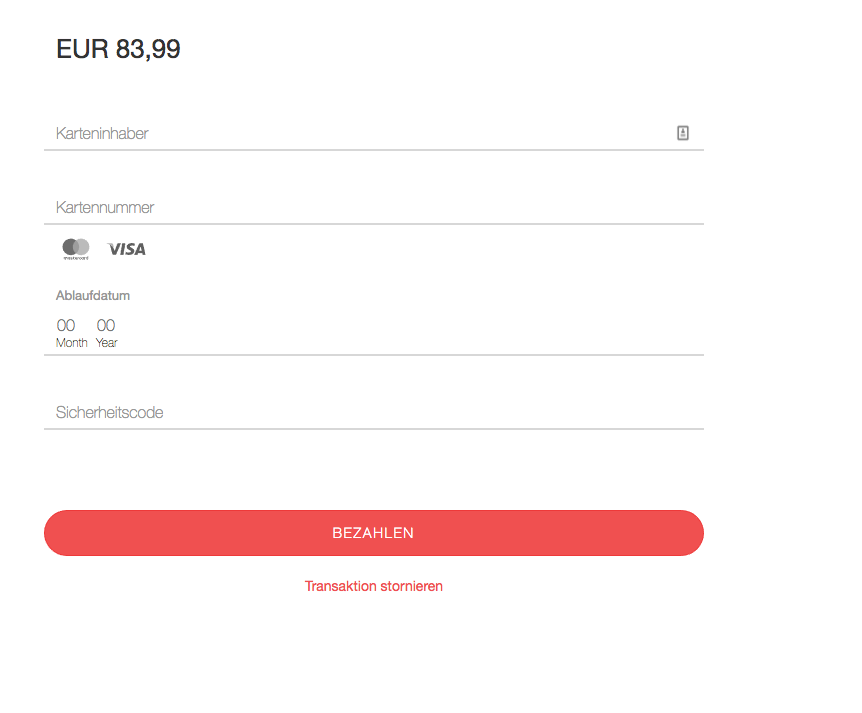This screenshot has height=713, width=862.
Task: Click the EUR 83,99 amount text
Action: (118, 49)
